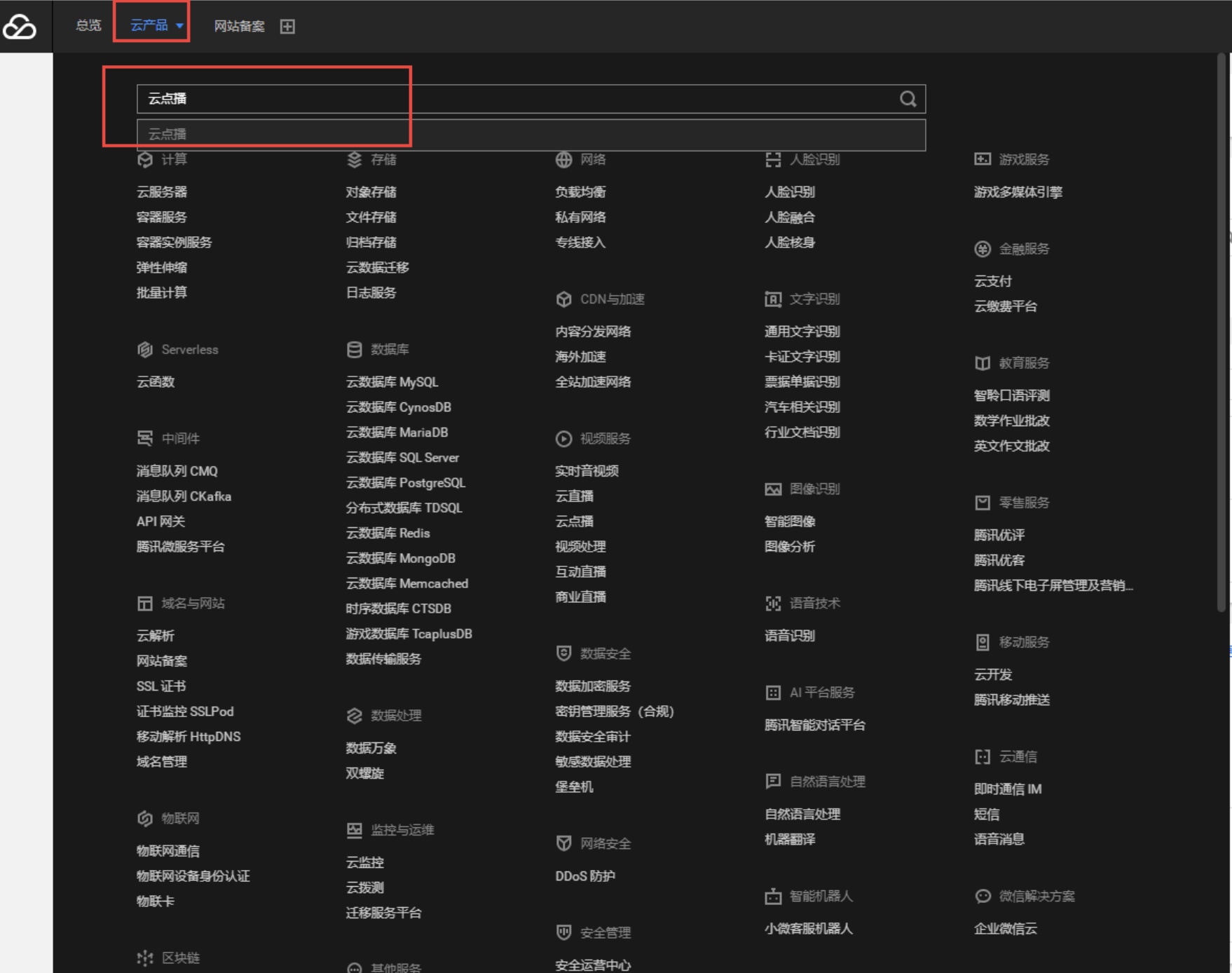
Task: Click the Tencent Cloud logo icon
Action: coord(20,27)
